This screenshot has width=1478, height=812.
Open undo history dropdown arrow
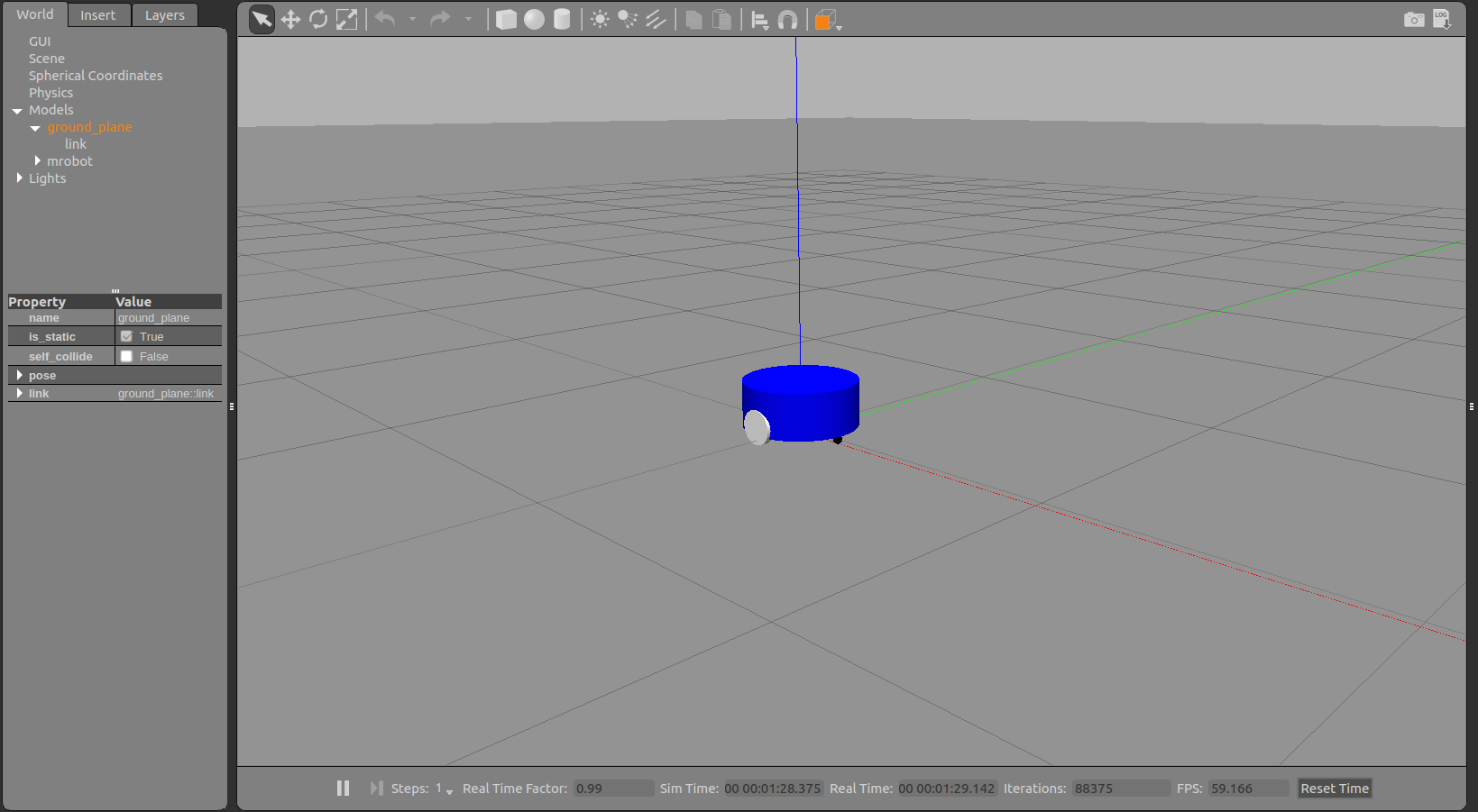click(413, 19)
